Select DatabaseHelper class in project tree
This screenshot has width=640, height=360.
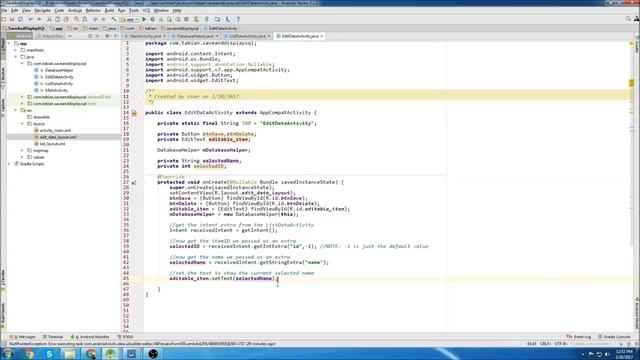click(59, 70)
